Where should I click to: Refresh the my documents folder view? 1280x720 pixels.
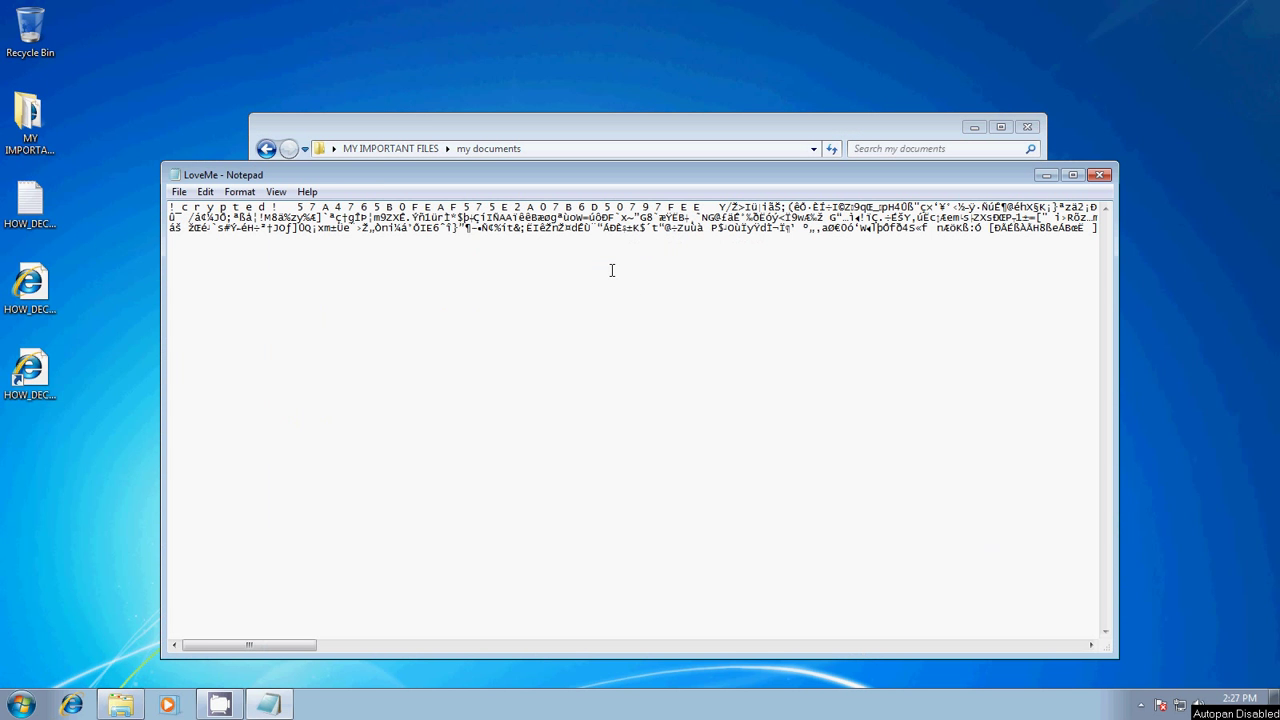(832, 149)
